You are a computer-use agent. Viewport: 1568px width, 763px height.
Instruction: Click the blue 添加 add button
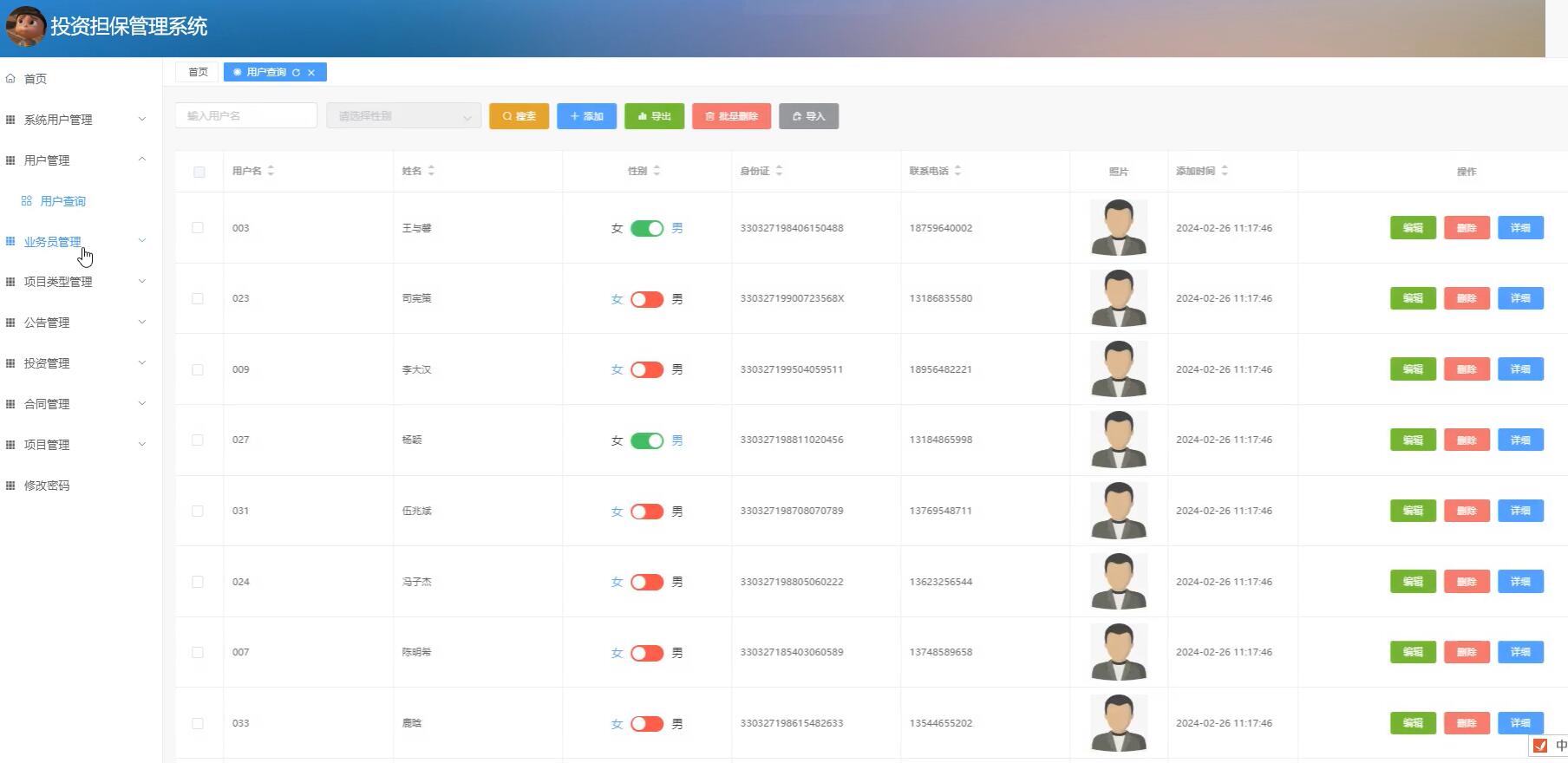tap(586, 116)
